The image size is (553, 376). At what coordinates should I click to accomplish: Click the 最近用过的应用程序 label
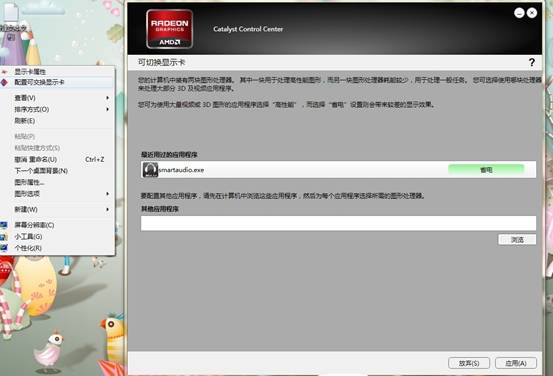169,154
